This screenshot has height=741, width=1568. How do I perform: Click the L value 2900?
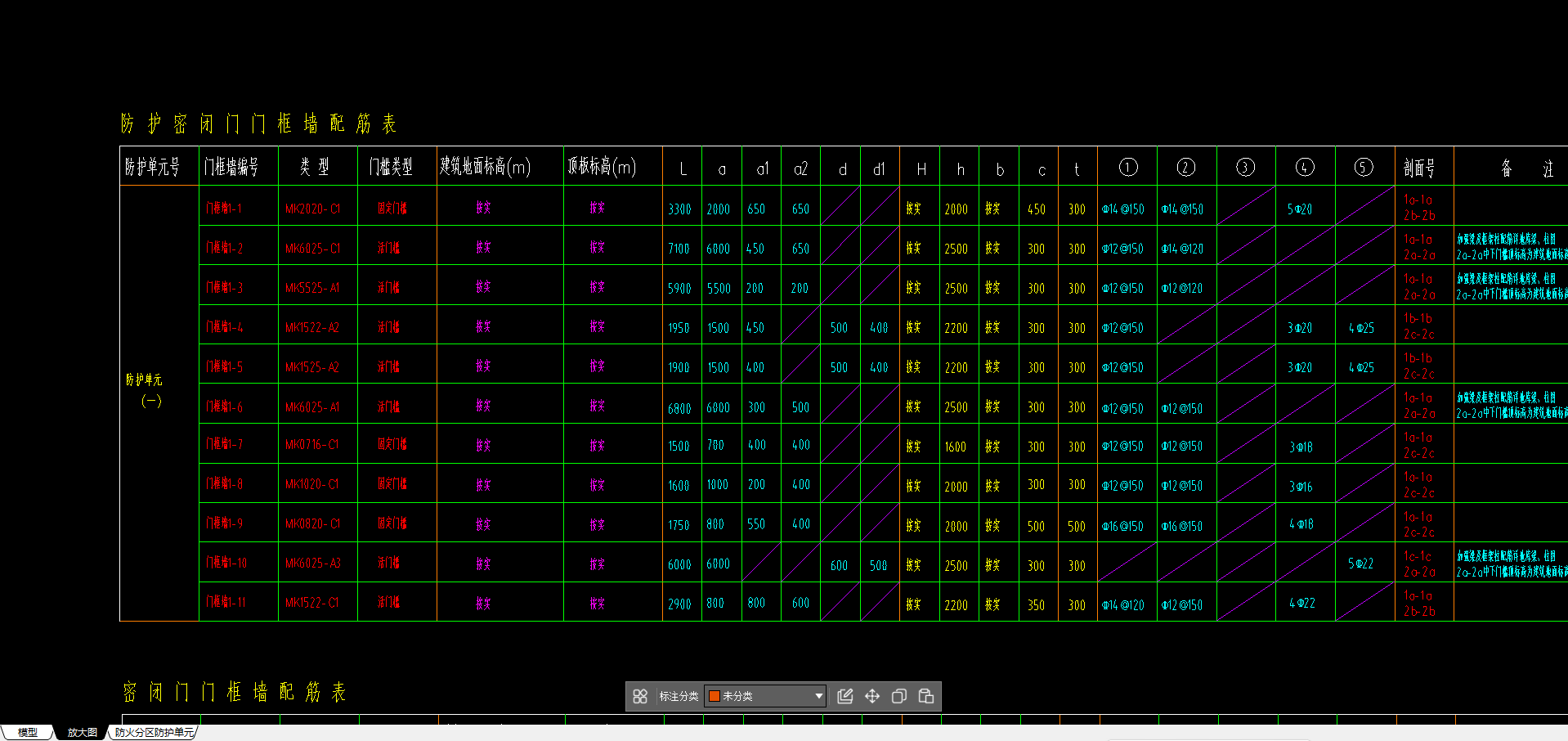(x=679, y=604)
